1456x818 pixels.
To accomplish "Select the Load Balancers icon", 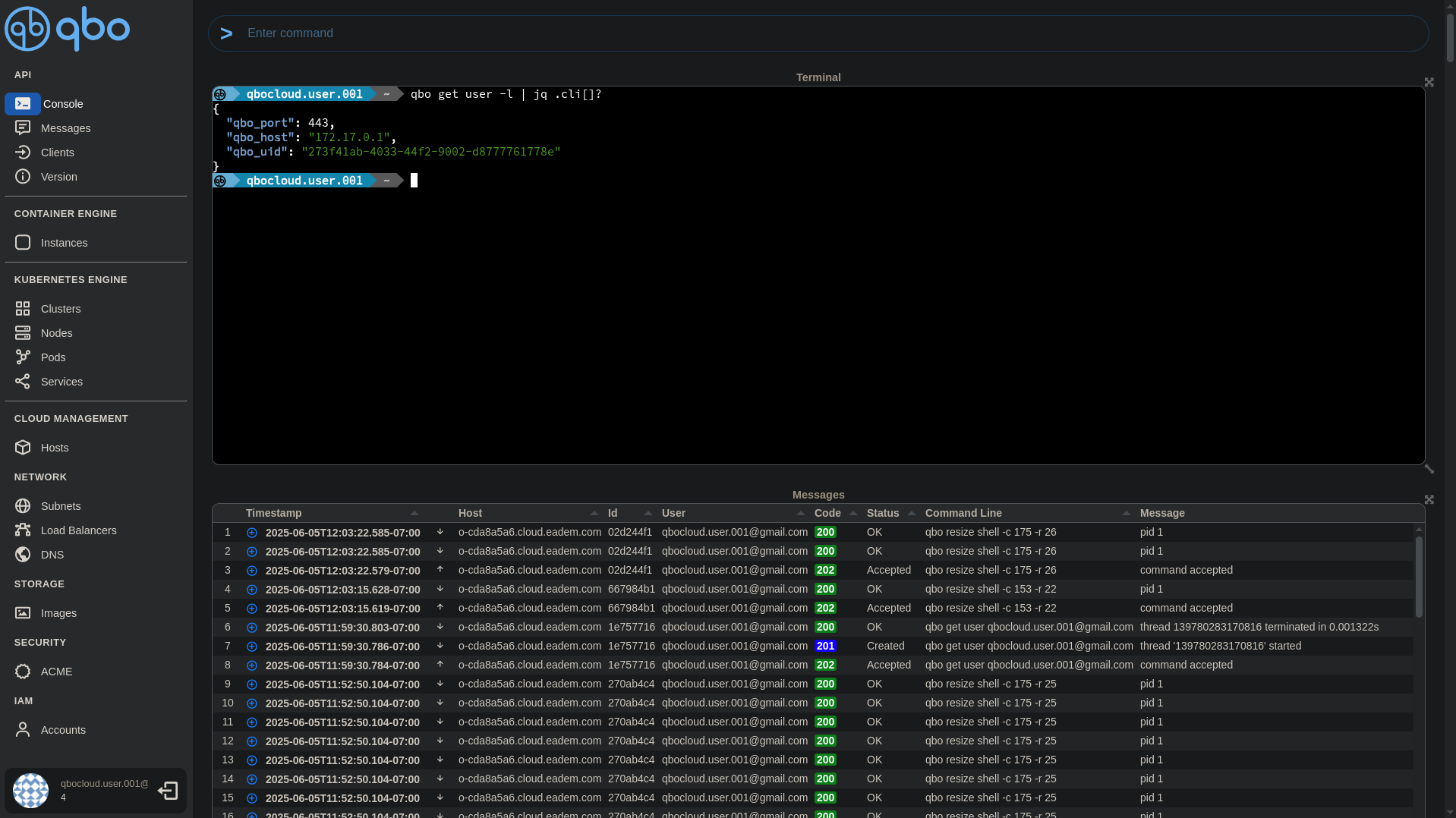I will click(x=23, y=530).
